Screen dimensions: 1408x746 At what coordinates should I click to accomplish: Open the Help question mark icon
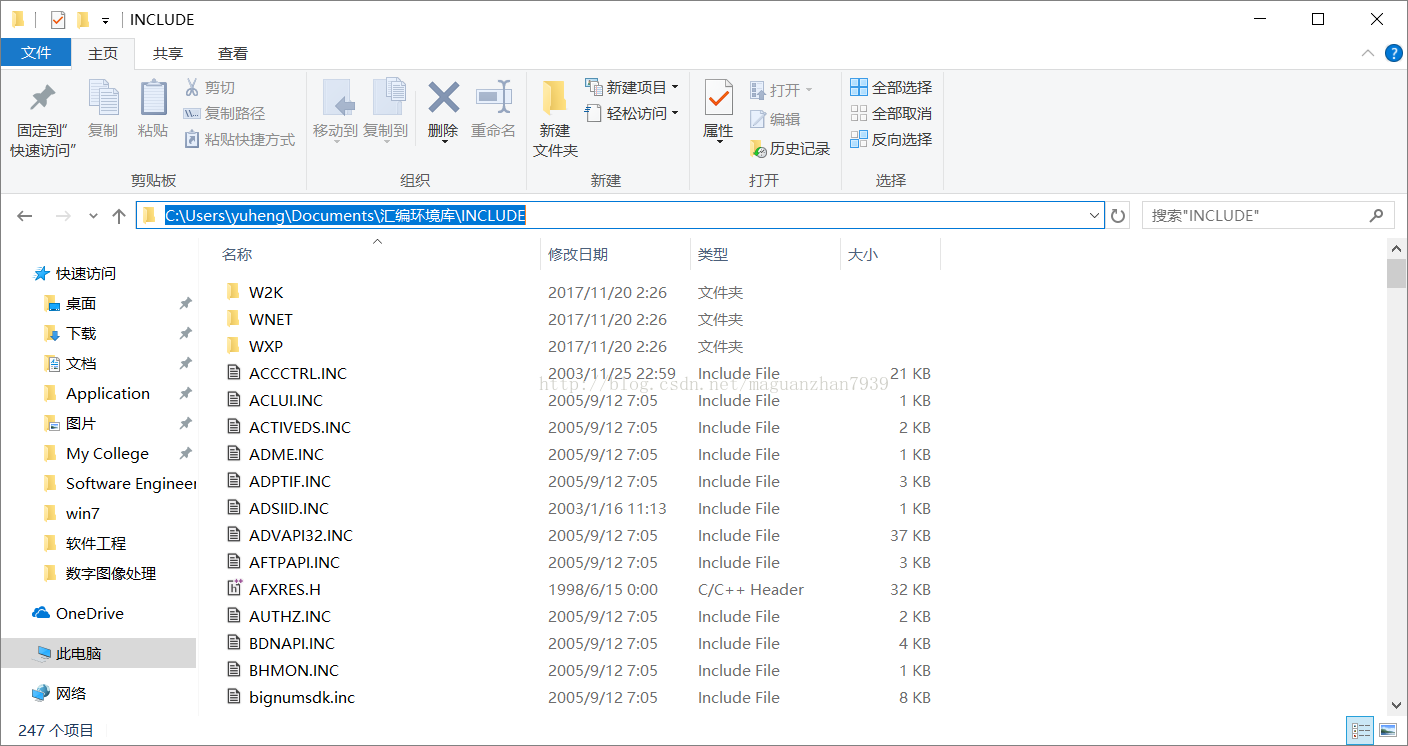pyautogui.click(x=1393, y=53)
